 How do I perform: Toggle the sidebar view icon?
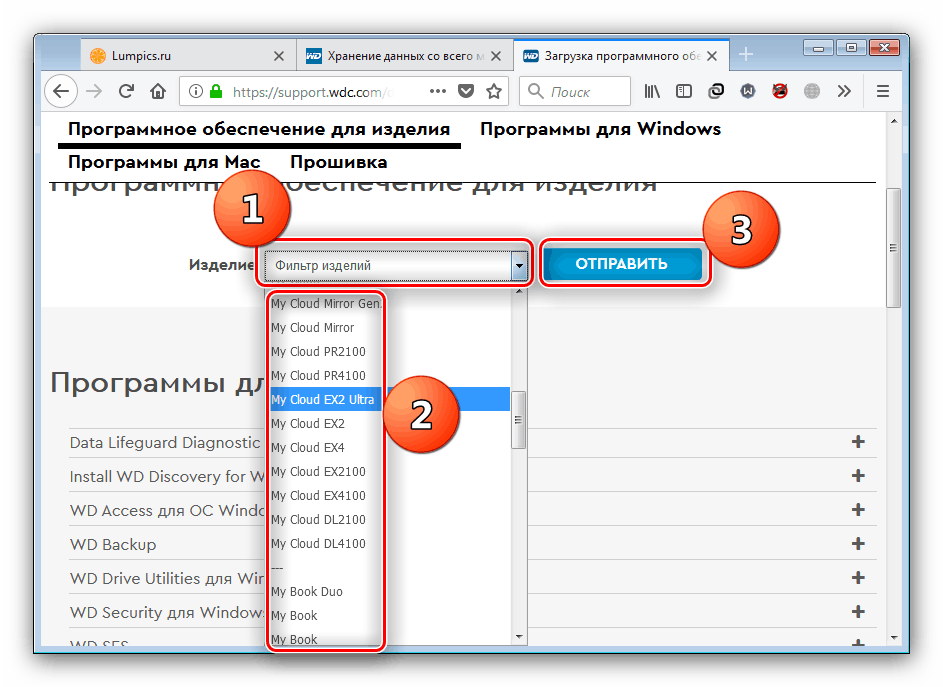point(684,91)
